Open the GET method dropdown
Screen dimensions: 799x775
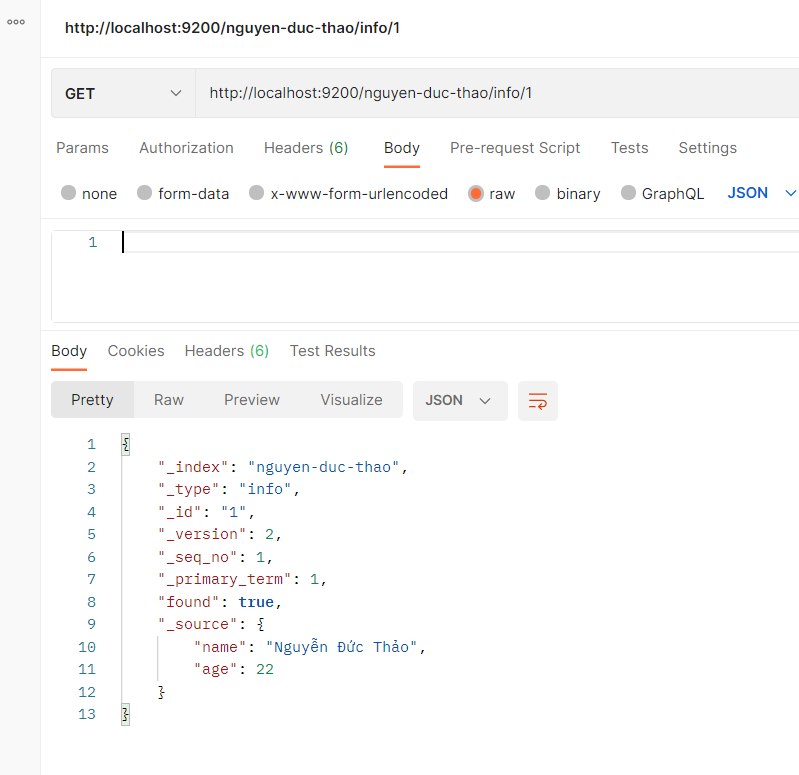[123, 94]
